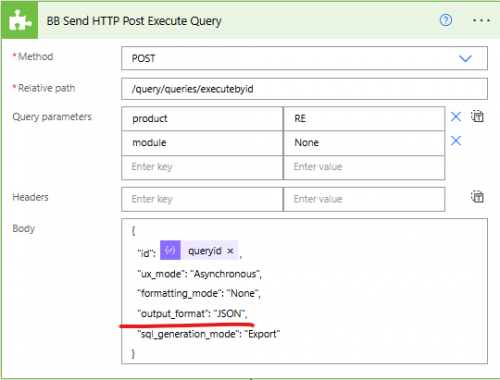Image resolution: width=500 pixels, height=380 pixels.
Task: Click the module key field
Action: [x=202, y=143]
